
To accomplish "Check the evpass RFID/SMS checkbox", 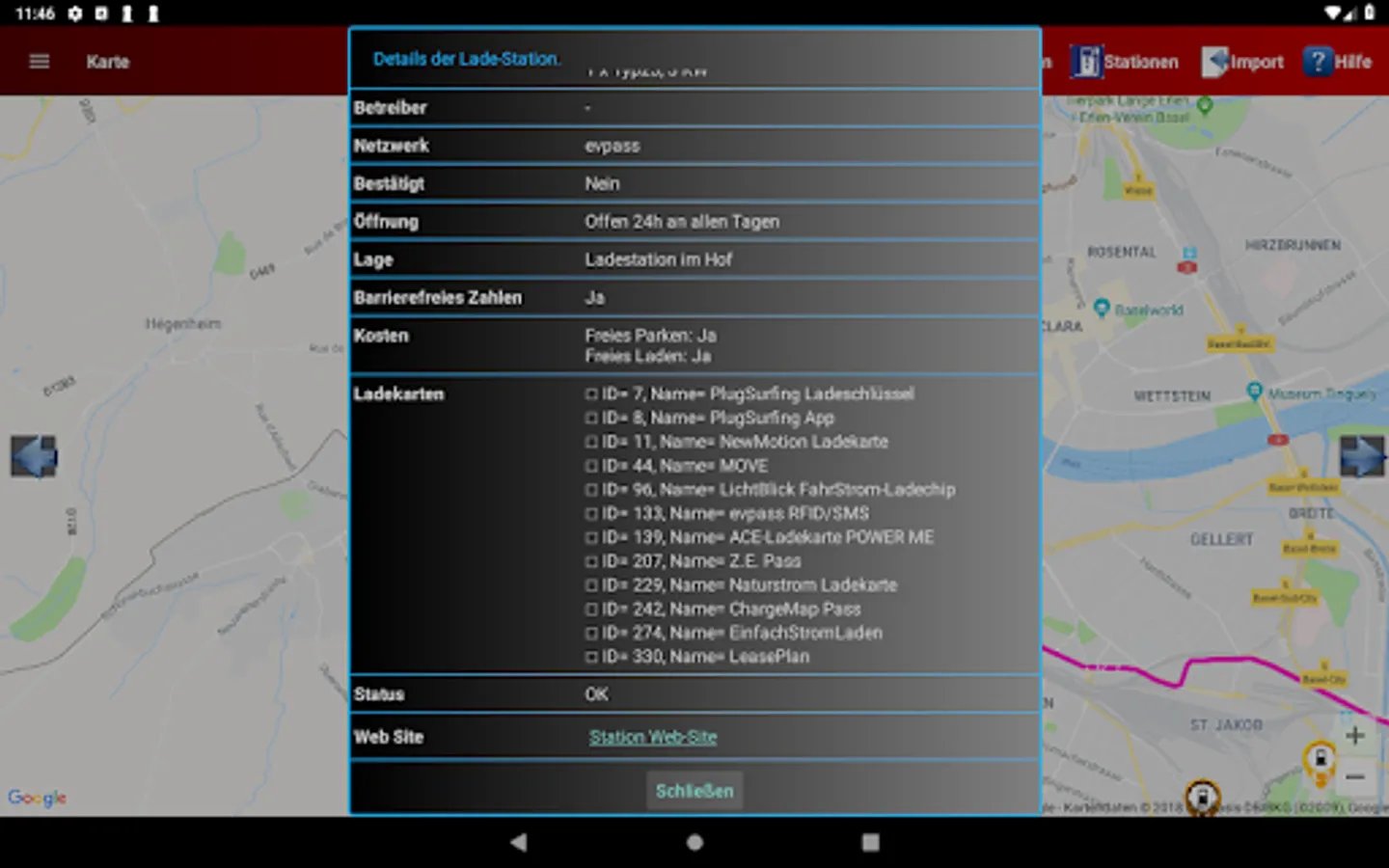I will (x=591, y=514).
